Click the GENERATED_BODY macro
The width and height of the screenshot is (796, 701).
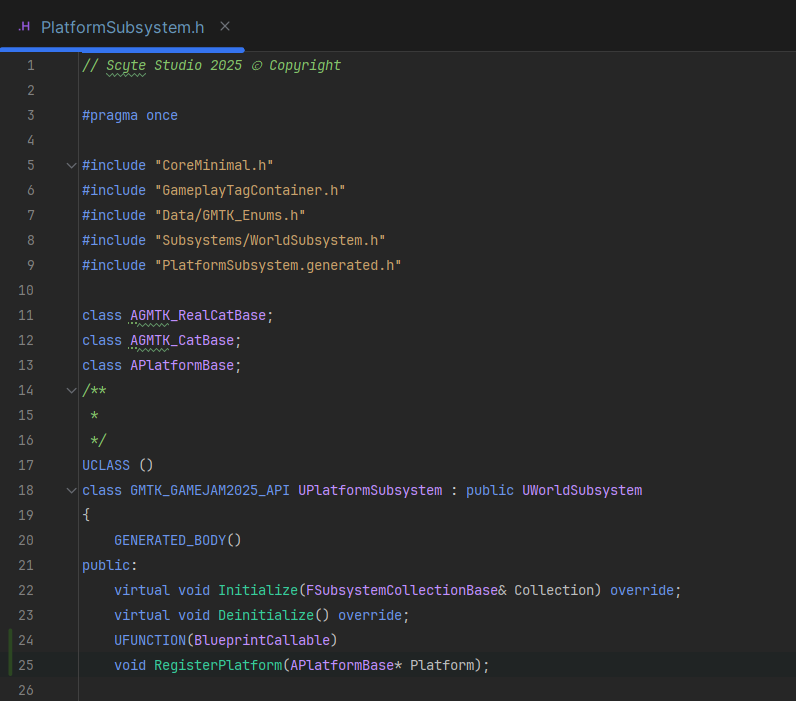coord(170,541)
